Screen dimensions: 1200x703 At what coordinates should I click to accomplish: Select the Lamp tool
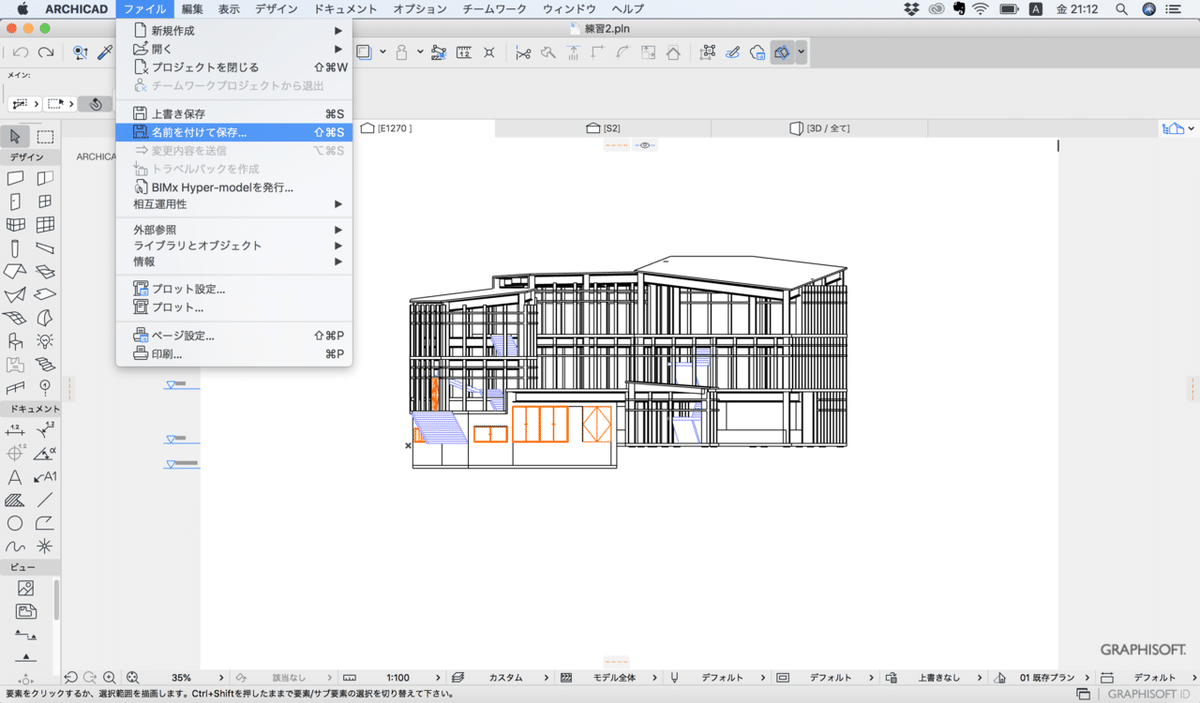(45, 341)
